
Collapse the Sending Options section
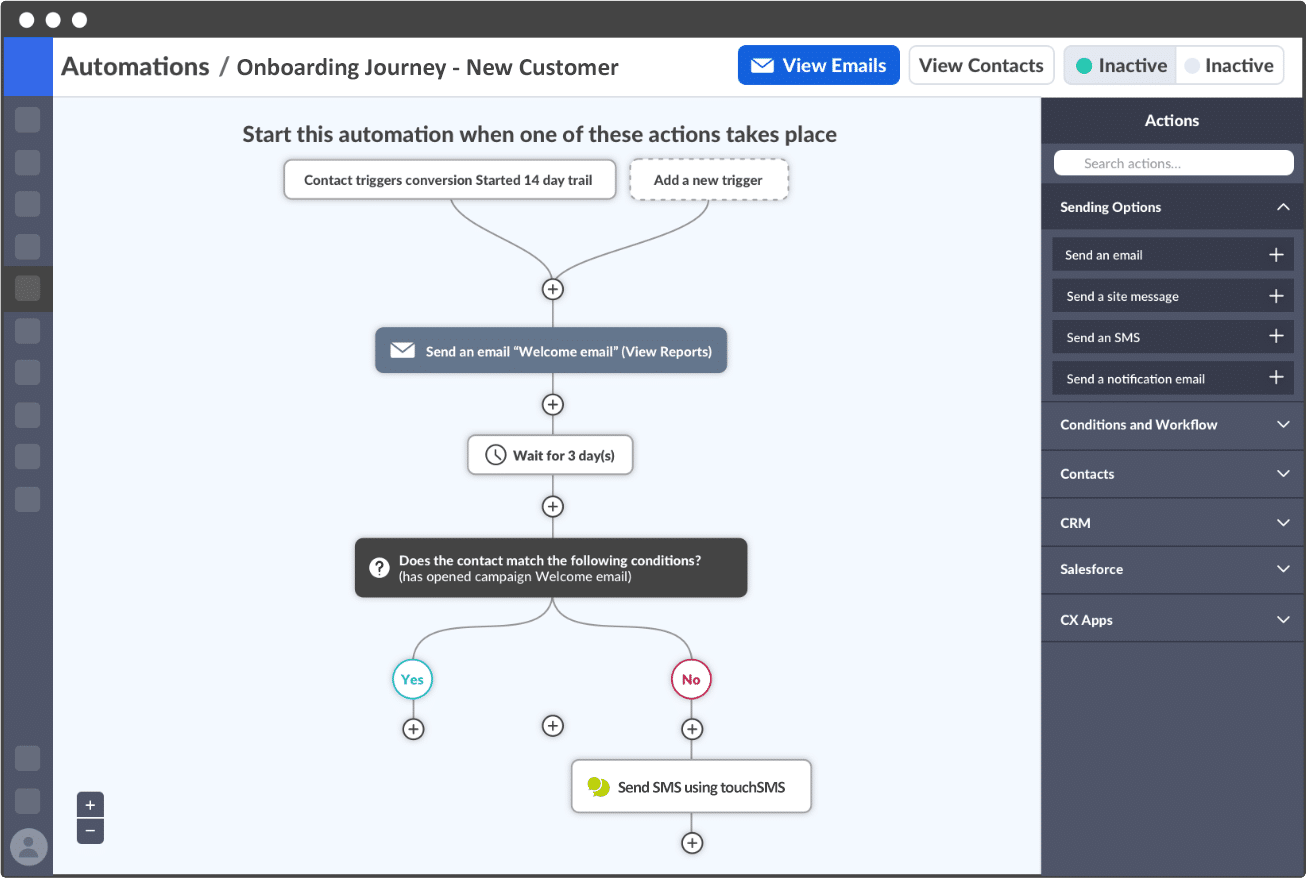click(x=1282, y=207)
